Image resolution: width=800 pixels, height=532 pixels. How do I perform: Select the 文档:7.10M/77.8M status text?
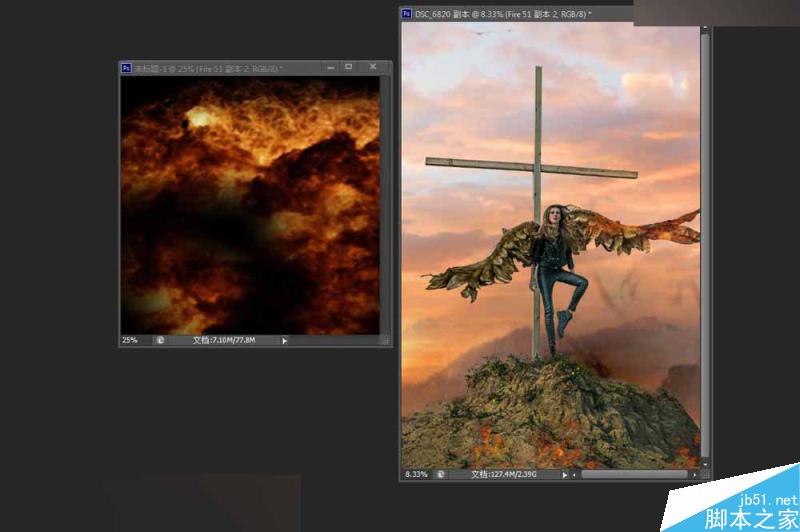pos(223,340)
